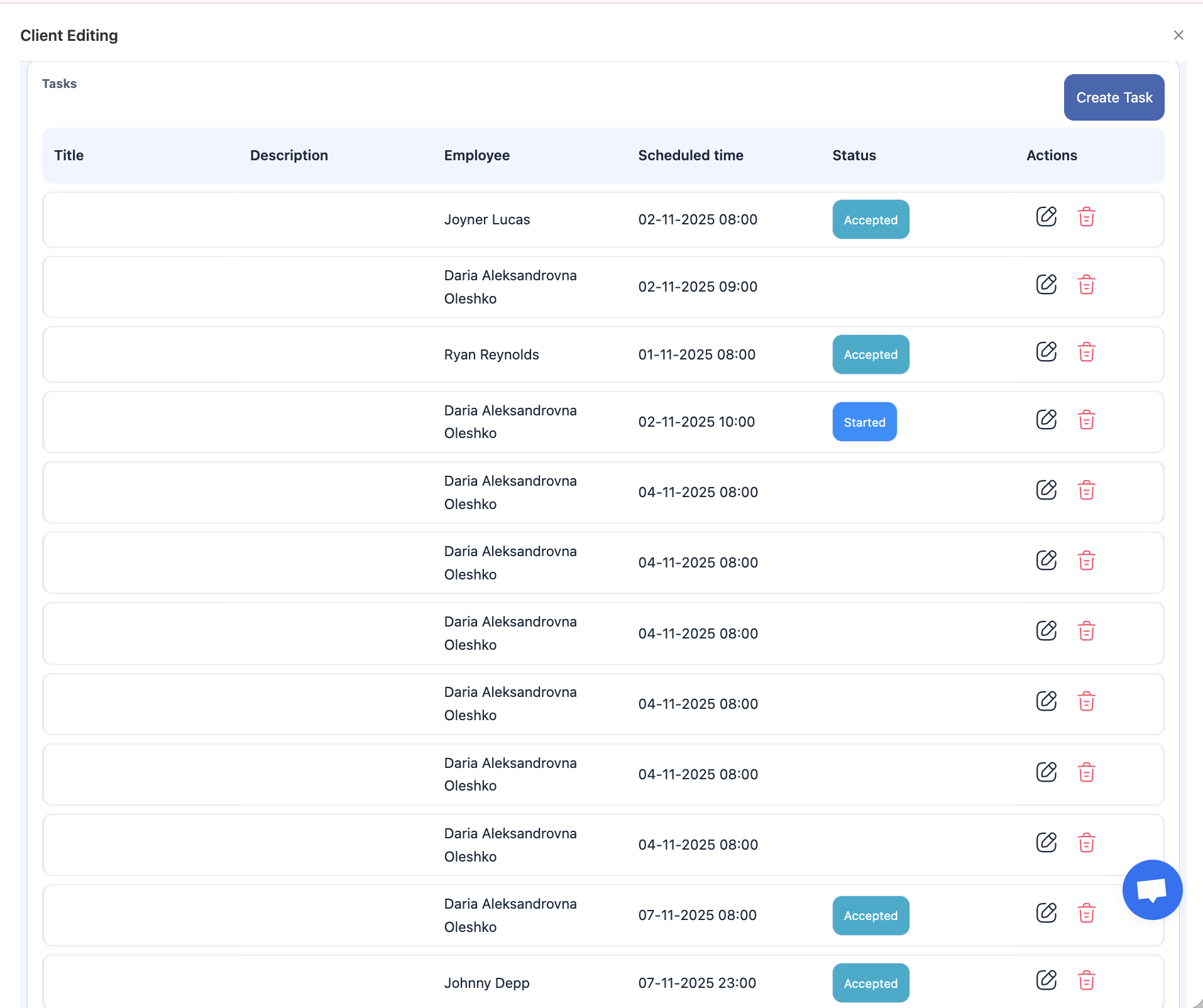Click the Employee column header
This screenshot has height=1008, width=1203.
pyautogui.click(x=476, y=155)
